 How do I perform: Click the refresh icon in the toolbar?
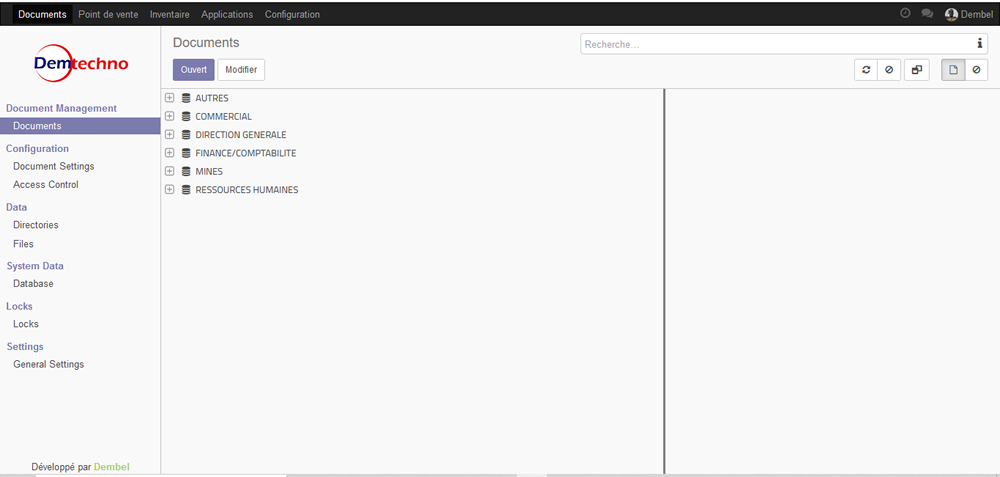[866, 70]
